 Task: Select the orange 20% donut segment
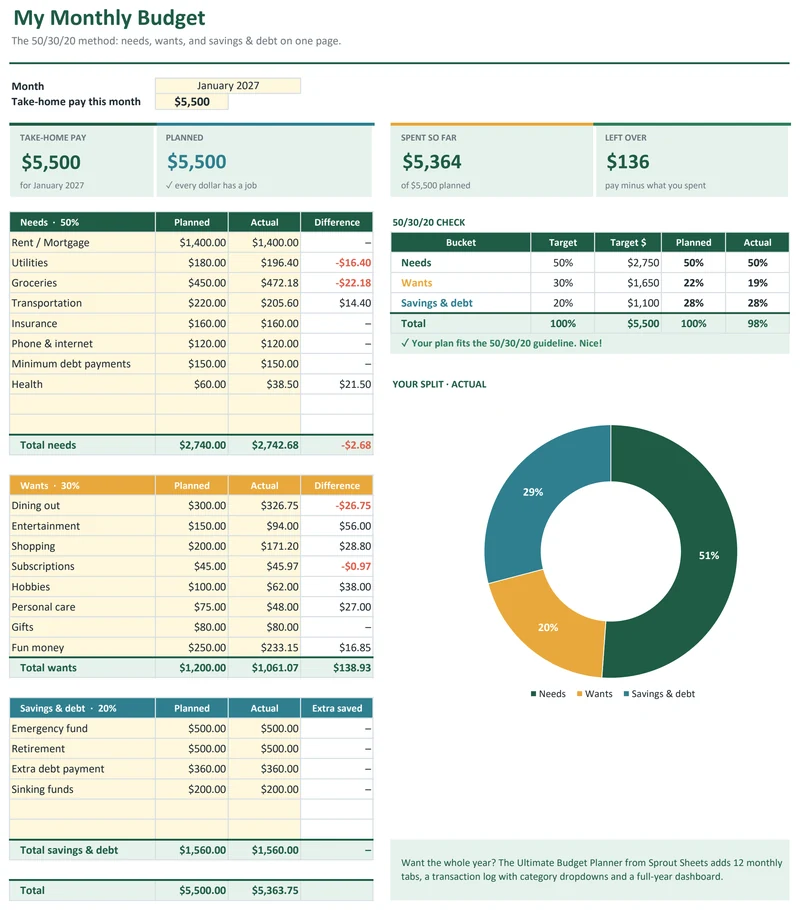(x=547, y=627)
